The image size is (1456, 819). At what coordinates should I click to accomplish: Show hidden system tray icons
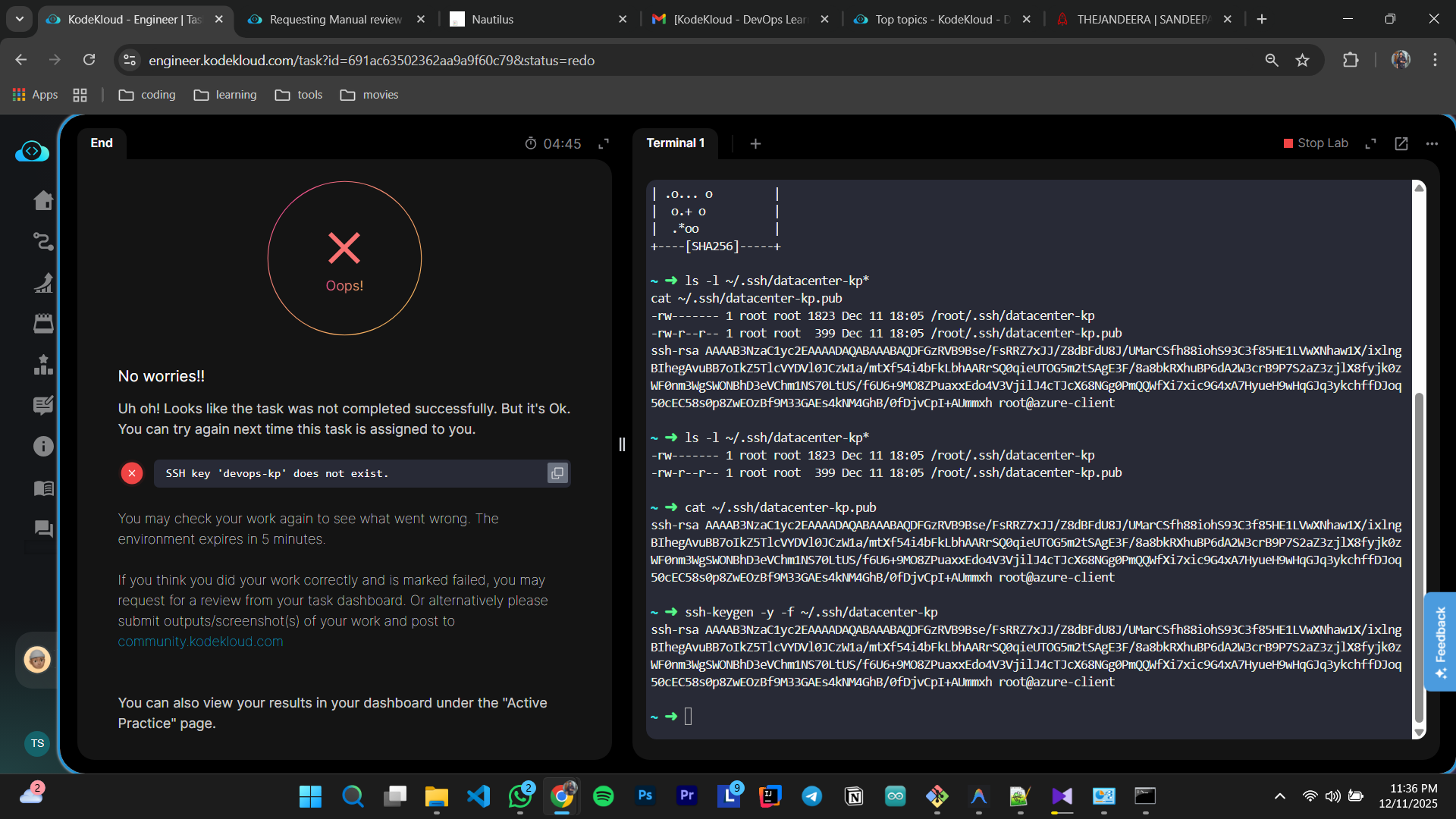pos(1279,796)
